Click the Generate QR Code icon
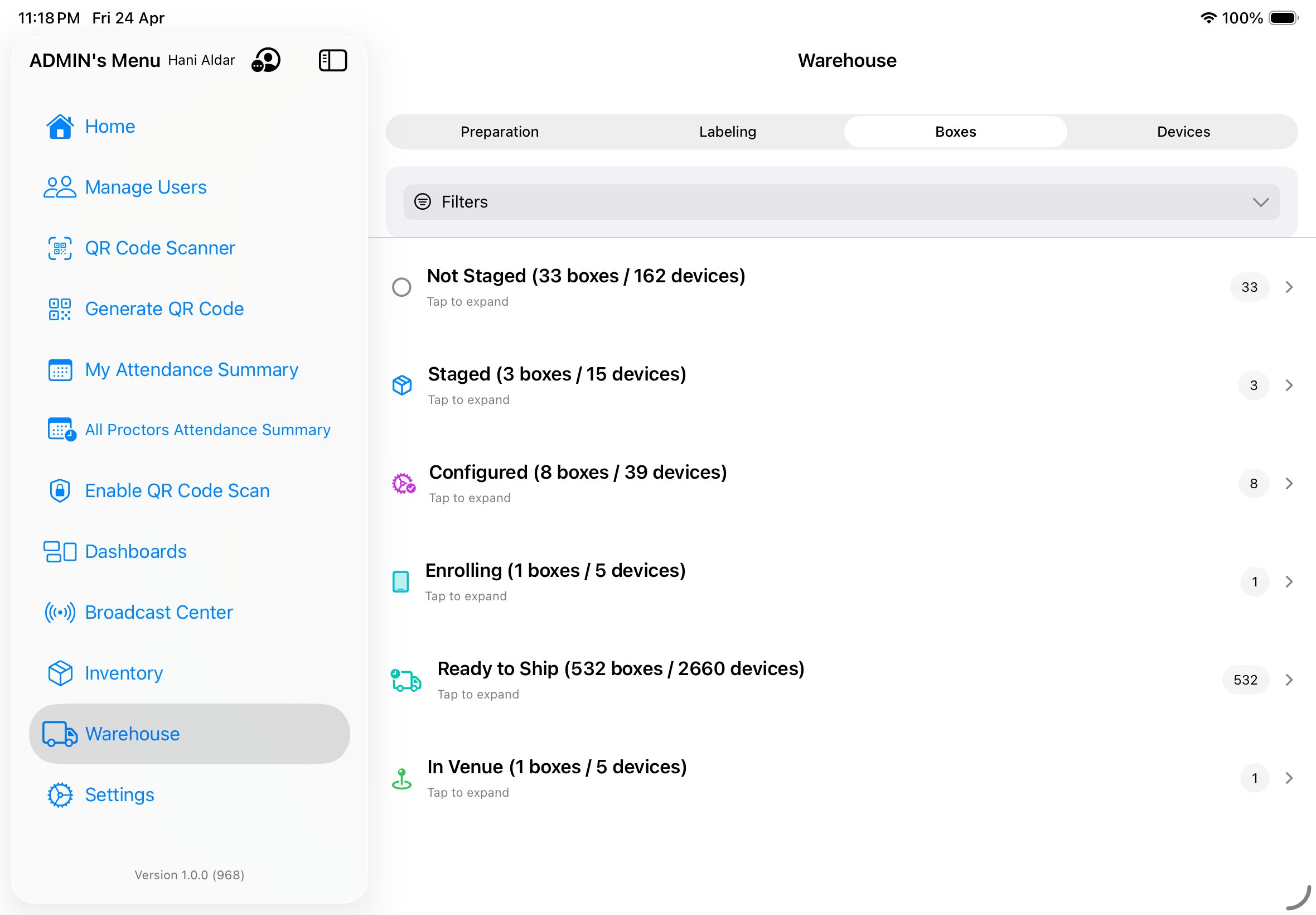 [x=60, y=309]
